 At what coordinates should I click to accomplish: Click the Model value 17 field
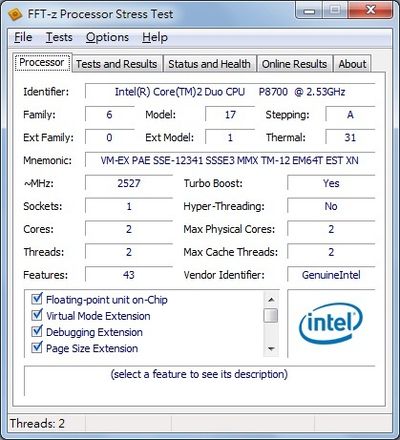point(230,115)
